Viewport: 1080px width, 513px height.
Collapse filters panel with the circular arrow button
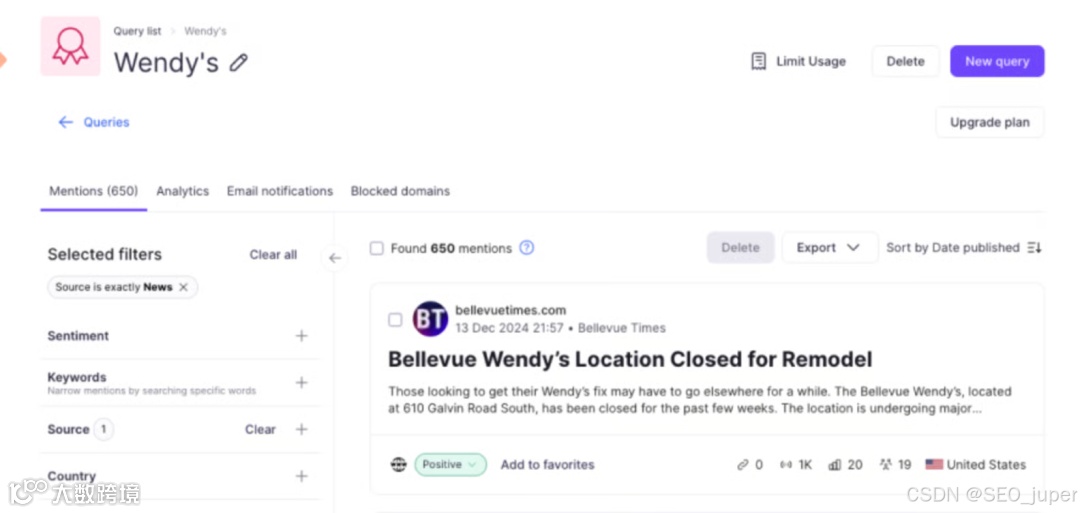pyautogui.click(x=335, y=258)
